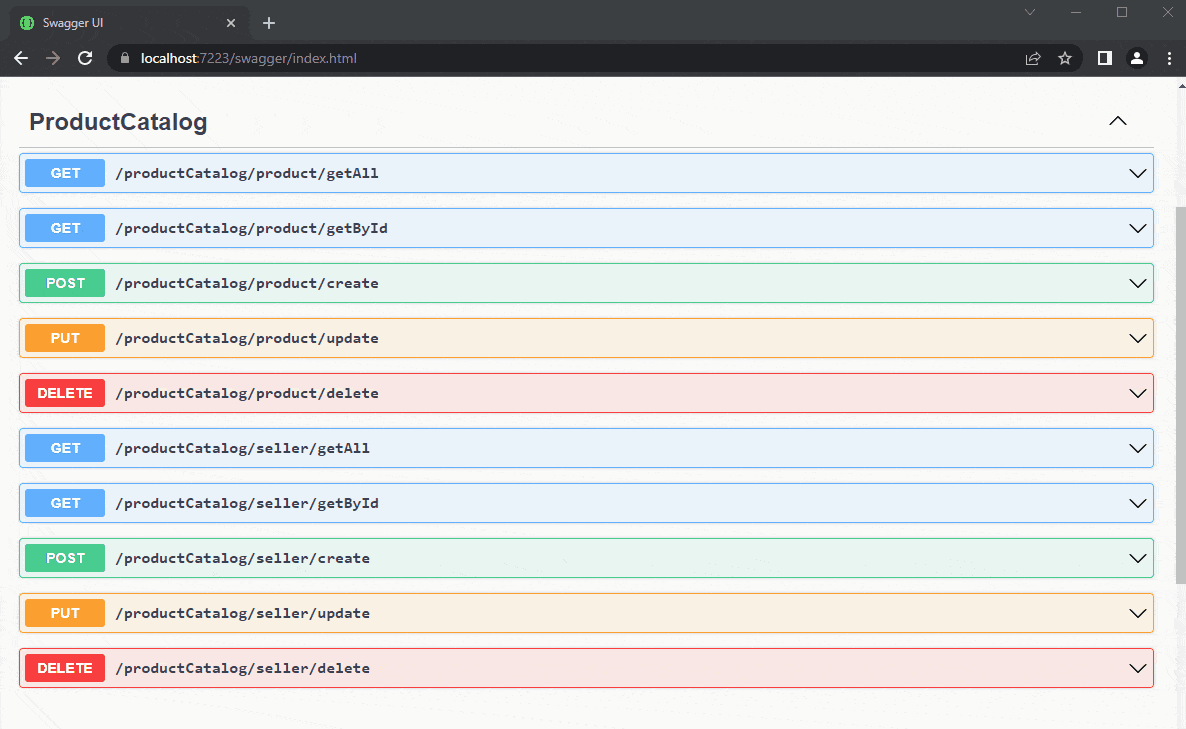The height and width of the screenshot is (729, 1186).
Task: Click the ProductCatalog heading
Action: click(x=118, y=122)
